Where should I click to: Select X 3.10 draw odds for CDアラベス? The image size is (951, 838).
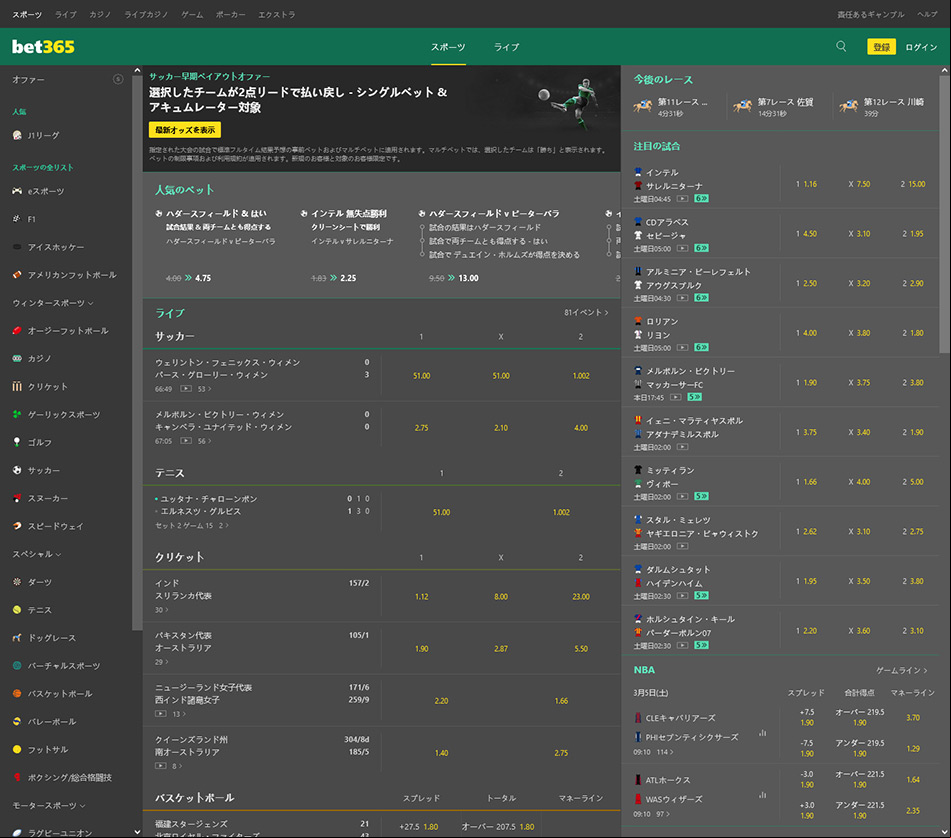coord(859,233)
